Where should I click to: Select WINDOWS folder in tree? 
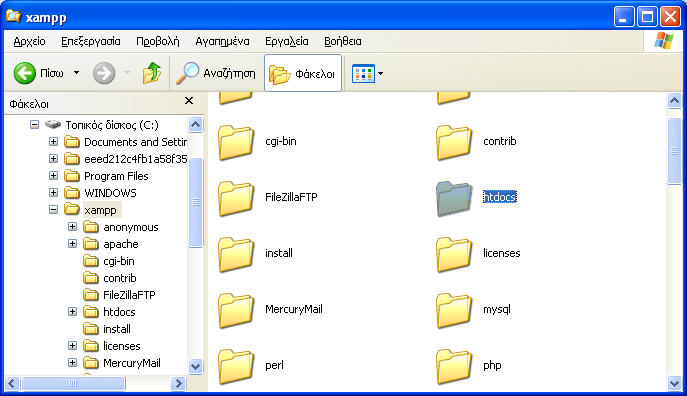101,193
